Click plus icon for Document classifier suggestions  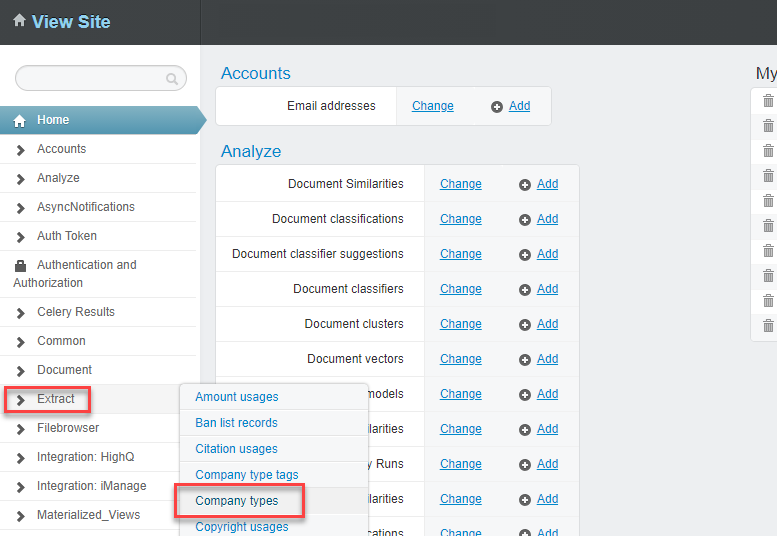(525, 255)
